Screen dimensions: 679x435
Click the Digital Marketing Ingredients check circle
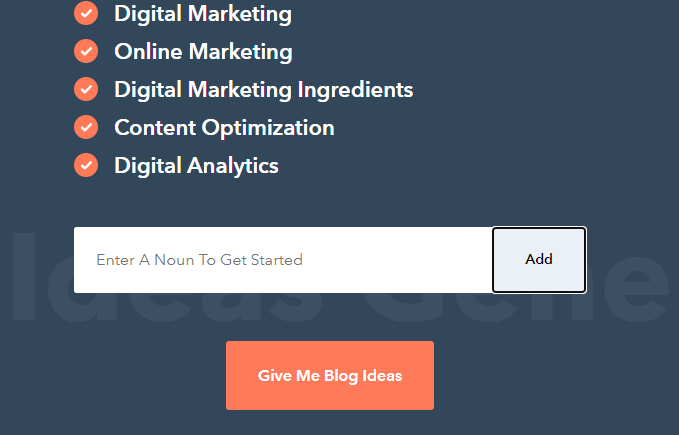[86, 89]
